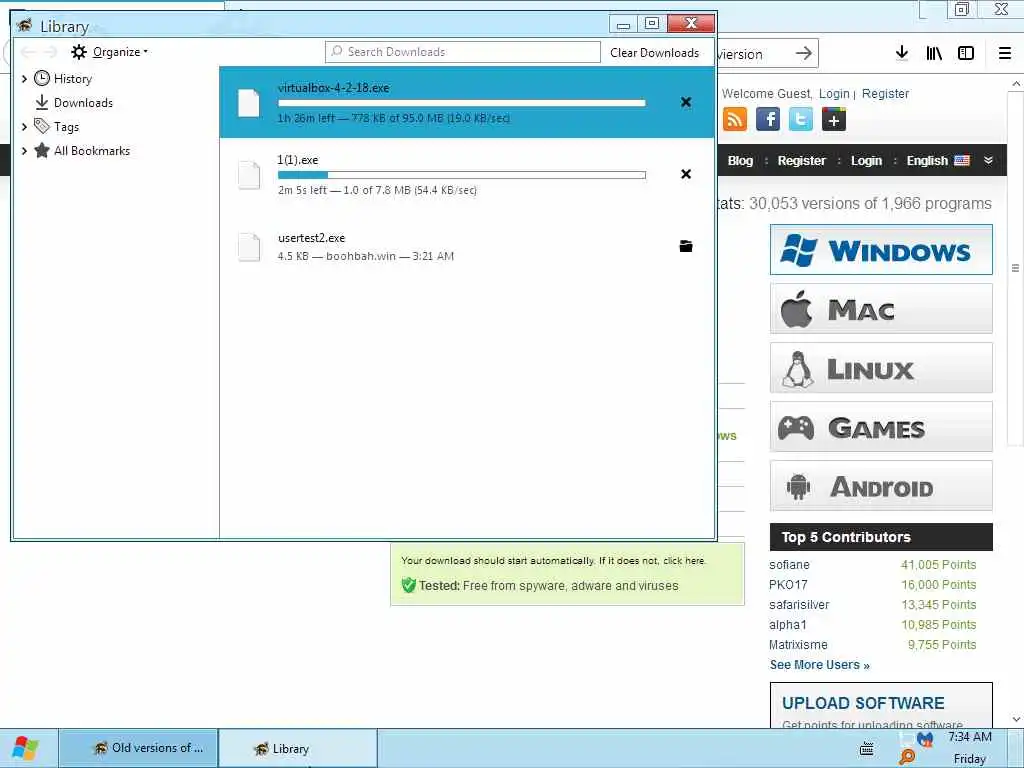Open the Blog nav item
The width and height of the screenshot is (1024, 768).
pyautogui.click(x=740, y=161)
